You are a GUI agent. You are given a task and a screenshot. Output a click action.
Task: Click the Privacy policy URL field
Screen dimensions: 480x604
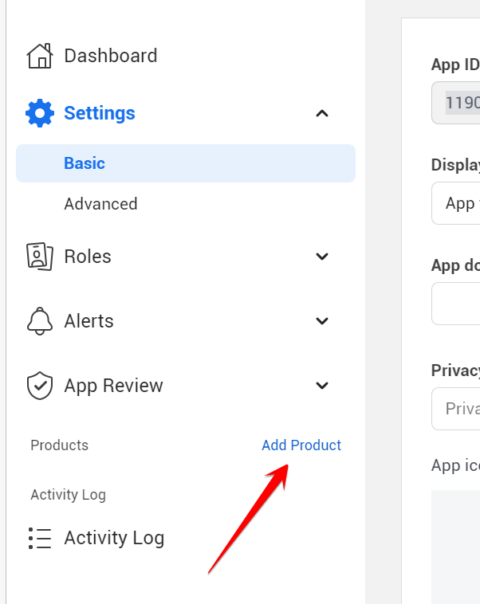[456, 409]
